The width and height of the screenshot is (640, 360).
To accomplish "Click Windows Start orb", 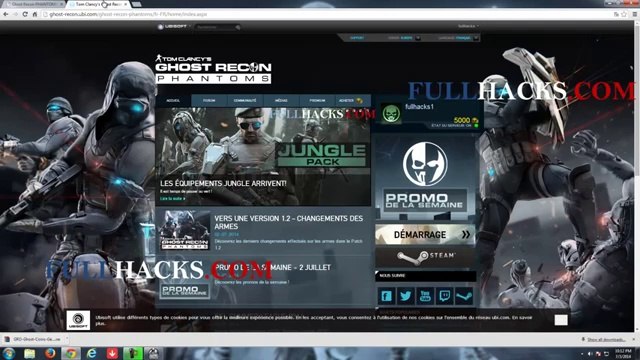I will 9,353.
